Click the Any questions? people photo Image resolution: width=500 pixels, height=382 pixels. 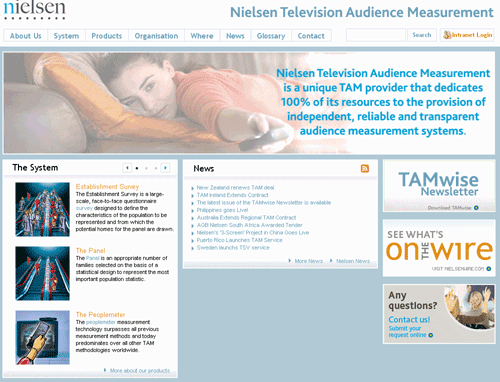point(470,307)
